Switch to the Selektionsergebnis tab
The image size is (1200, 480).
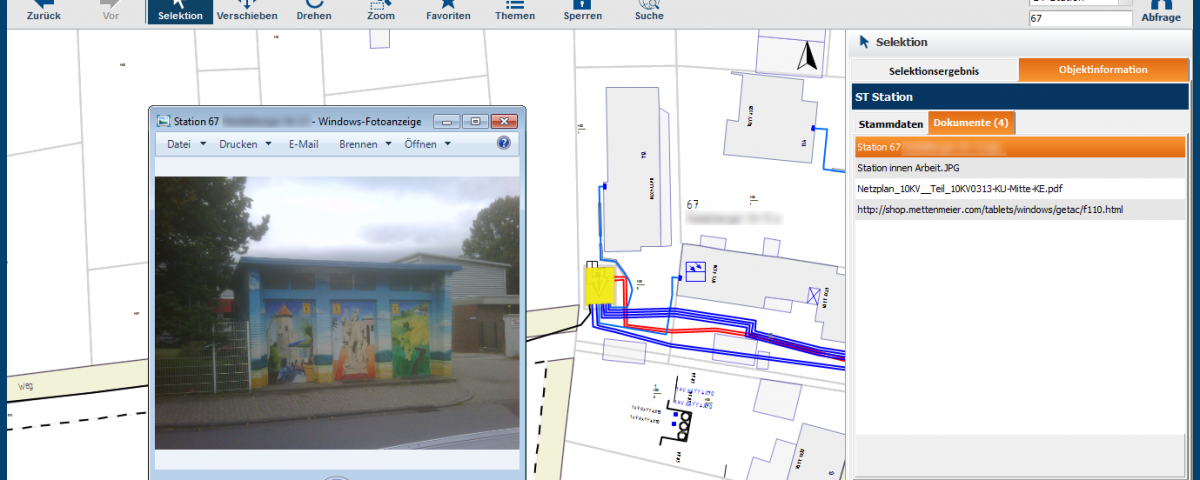(x=934, y=70)
